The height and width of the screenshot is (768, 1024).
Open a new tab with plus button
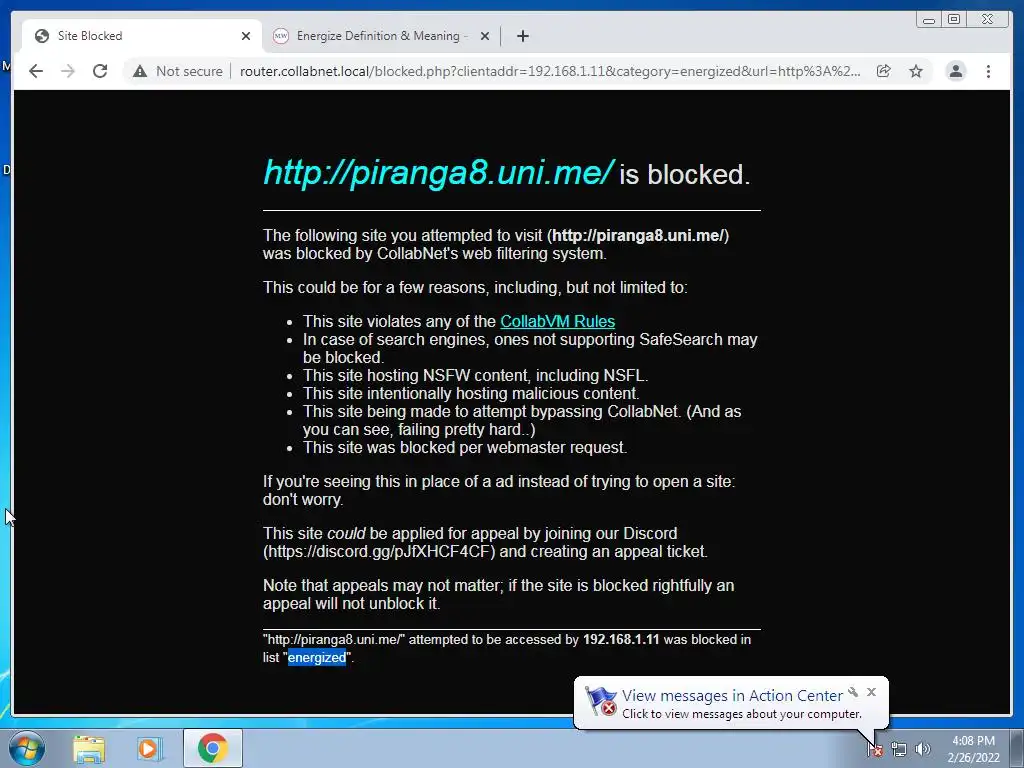tap(522, 36)
